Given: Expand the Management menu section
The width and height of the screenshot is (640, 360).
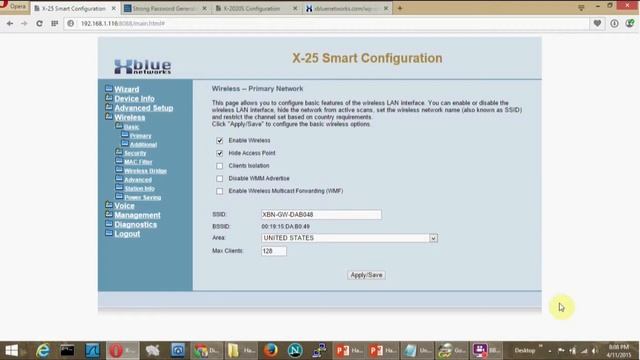Looking at the screenshot, I should [137, 215].
